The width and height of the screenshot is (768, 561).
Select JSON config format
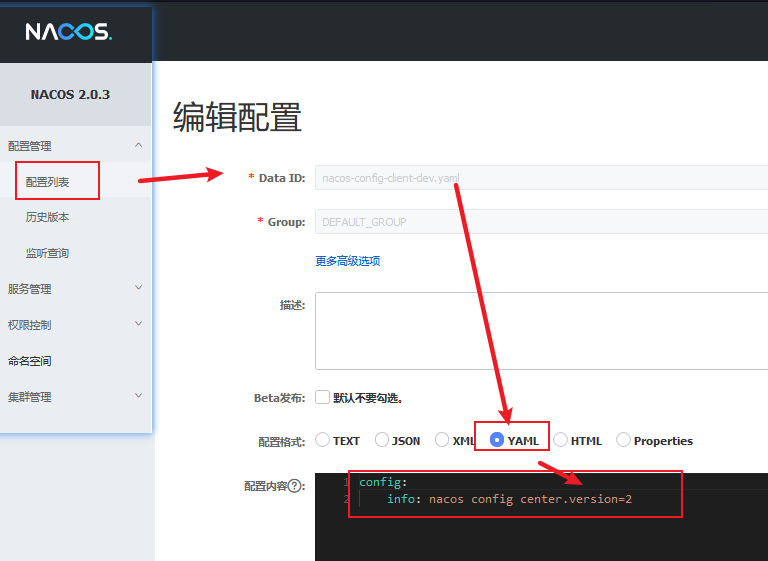[382, 440]
